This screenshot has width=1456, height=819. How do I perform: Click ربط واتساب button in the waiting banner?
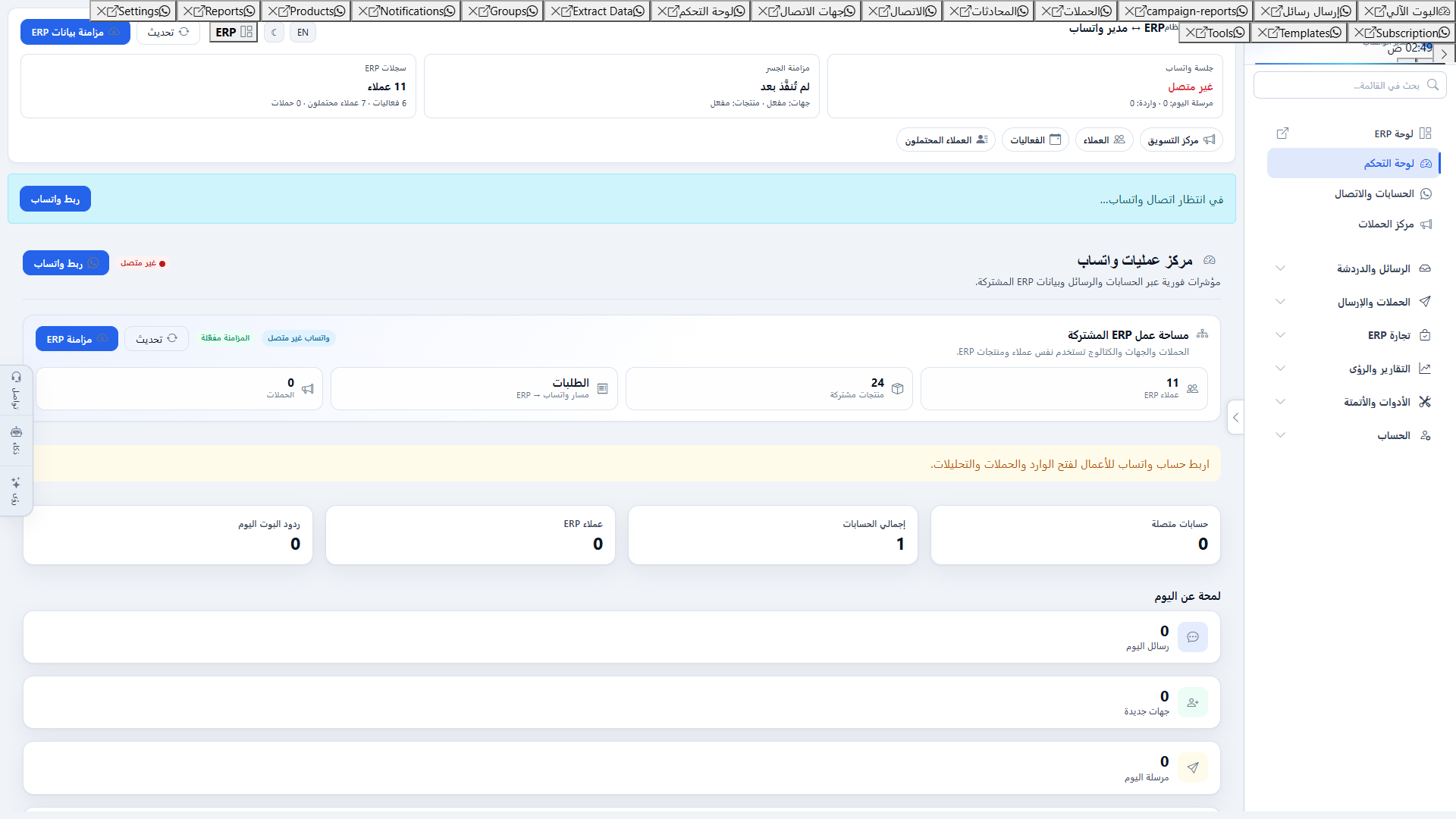[55, 199]
